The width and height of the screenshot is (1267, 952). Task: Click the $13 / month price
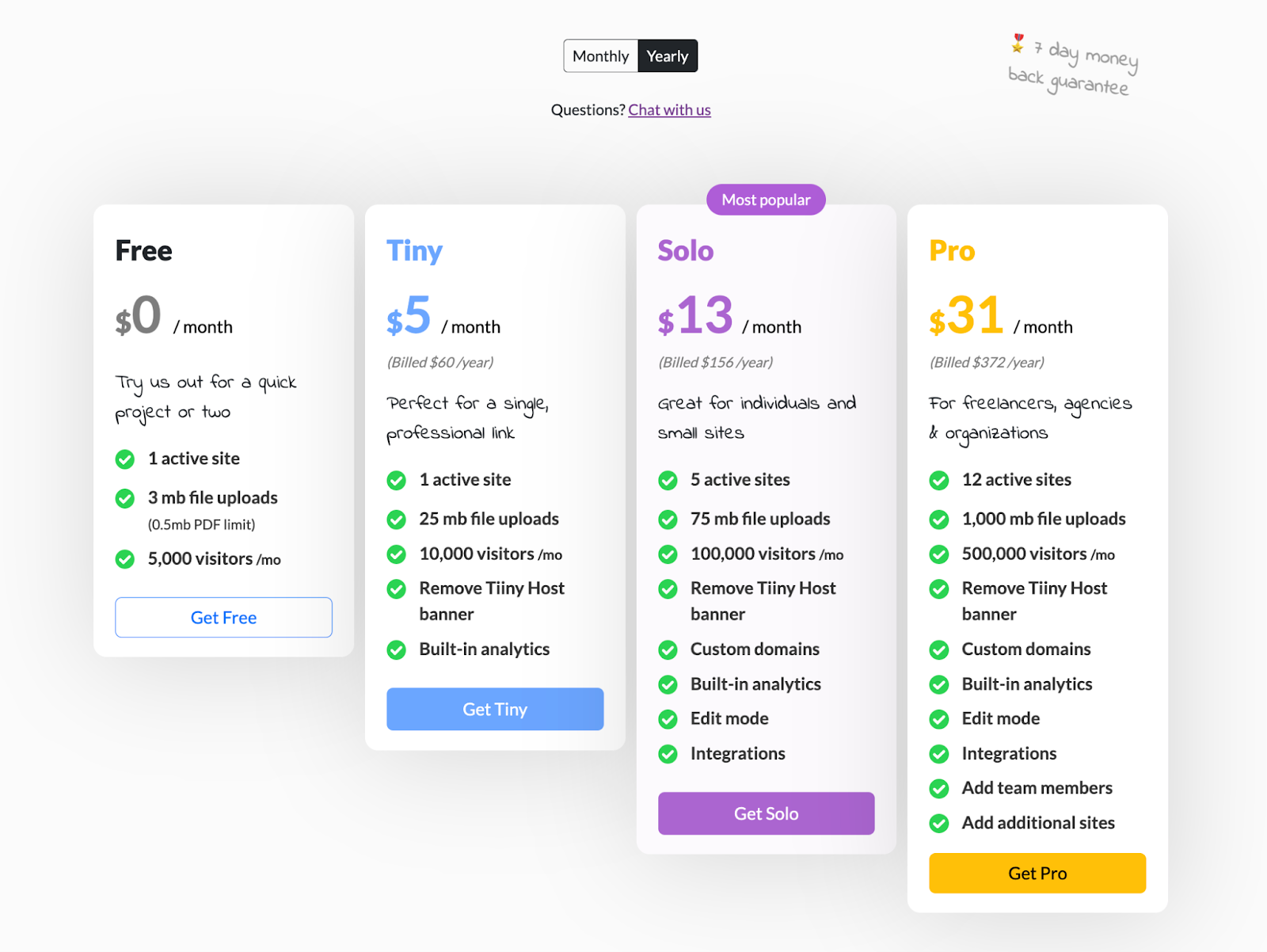[x=729, y=317]
